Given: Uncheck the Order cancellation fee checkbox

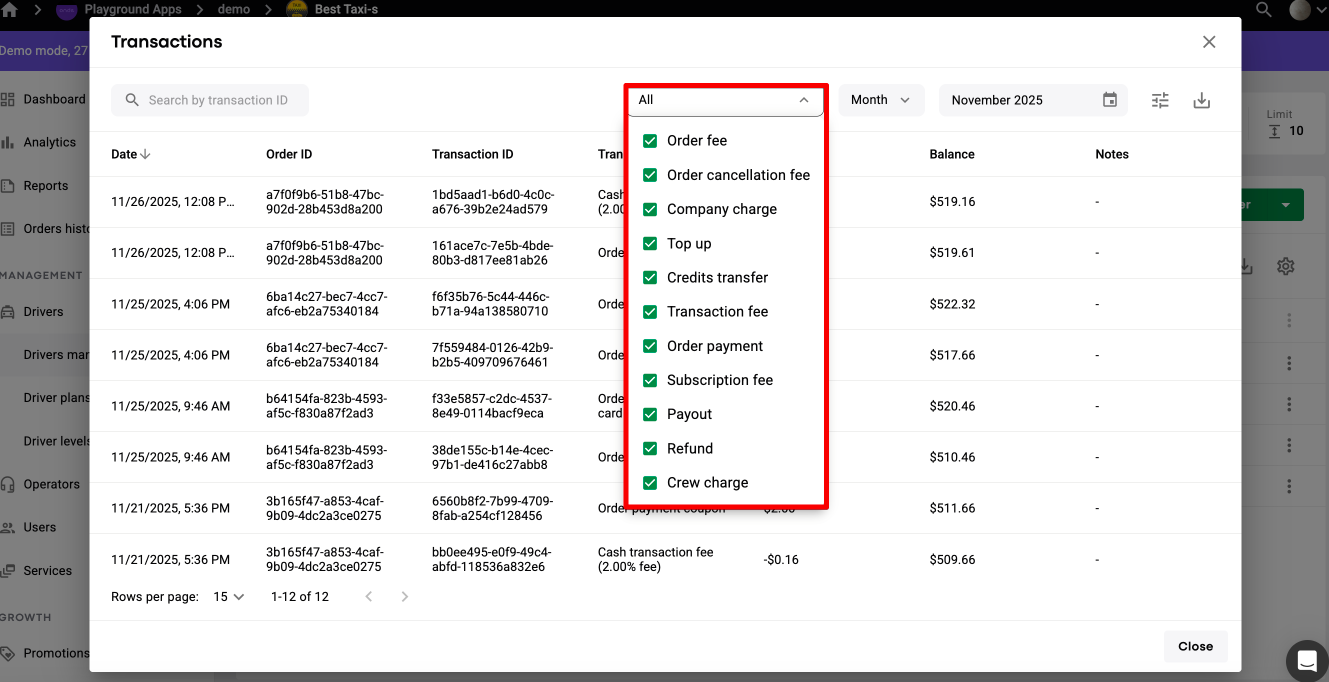Looking at the screenshot, I should point(650,175).
